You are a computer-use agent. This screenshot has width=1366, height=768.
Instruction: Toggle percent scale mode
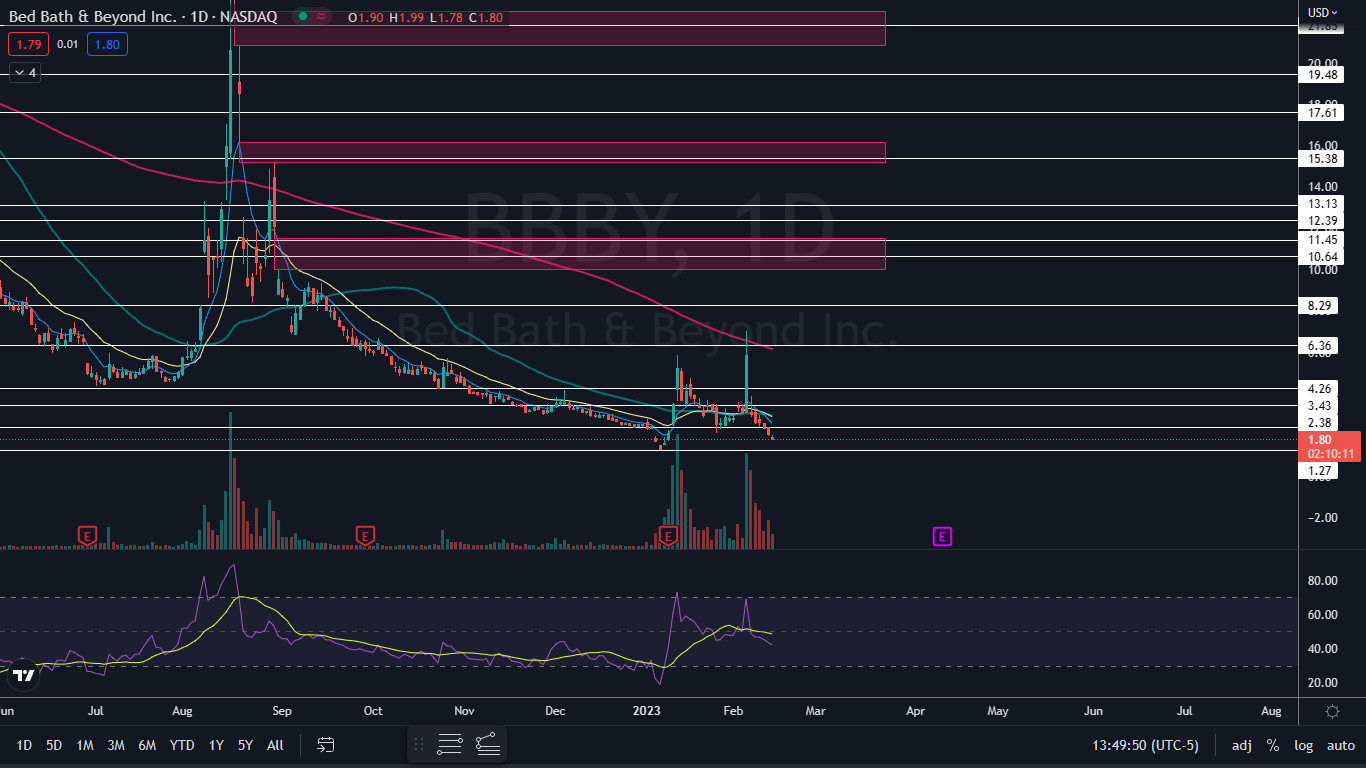click(x=1273, y=745)
